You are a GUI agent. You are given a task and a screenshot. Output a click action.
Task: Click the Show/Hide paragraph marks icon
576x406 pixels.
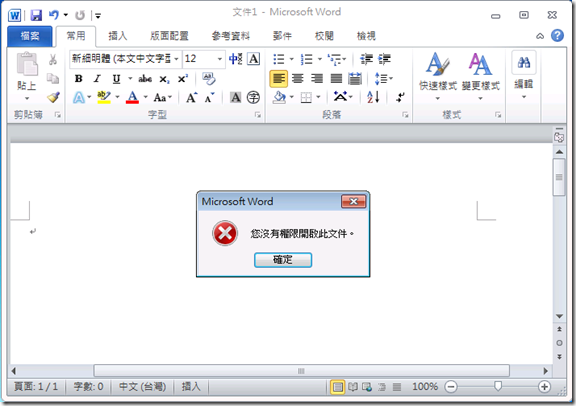click(x=401, y=97)
